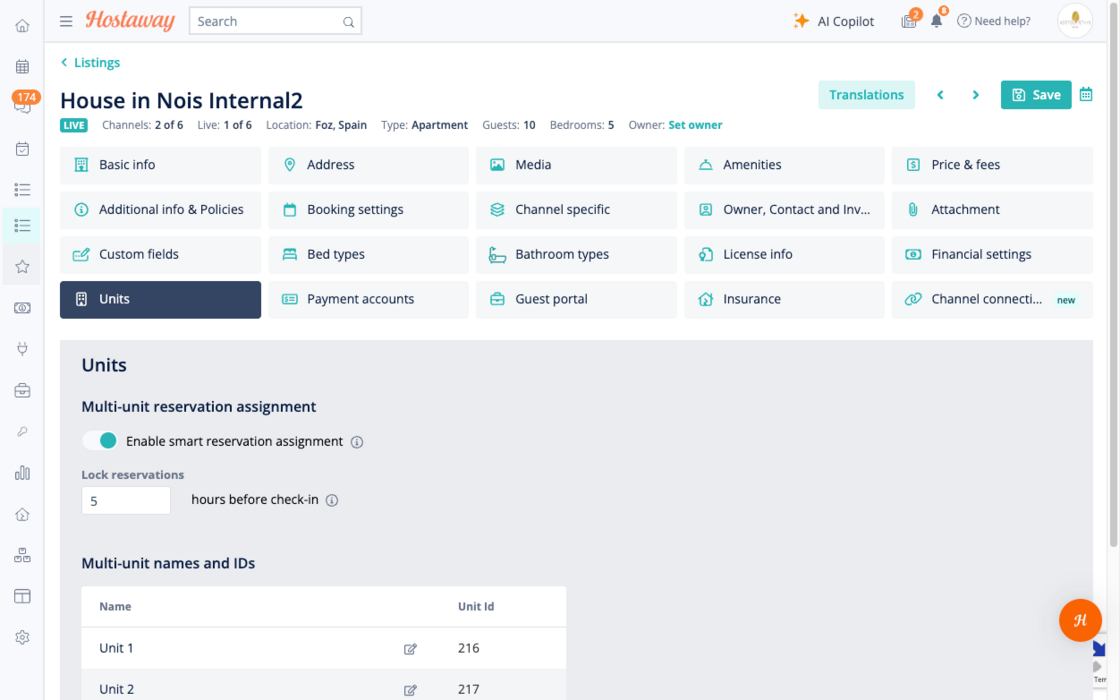Go to the previous listing arrow
The image size is (1120, 700).
[940, 95]
